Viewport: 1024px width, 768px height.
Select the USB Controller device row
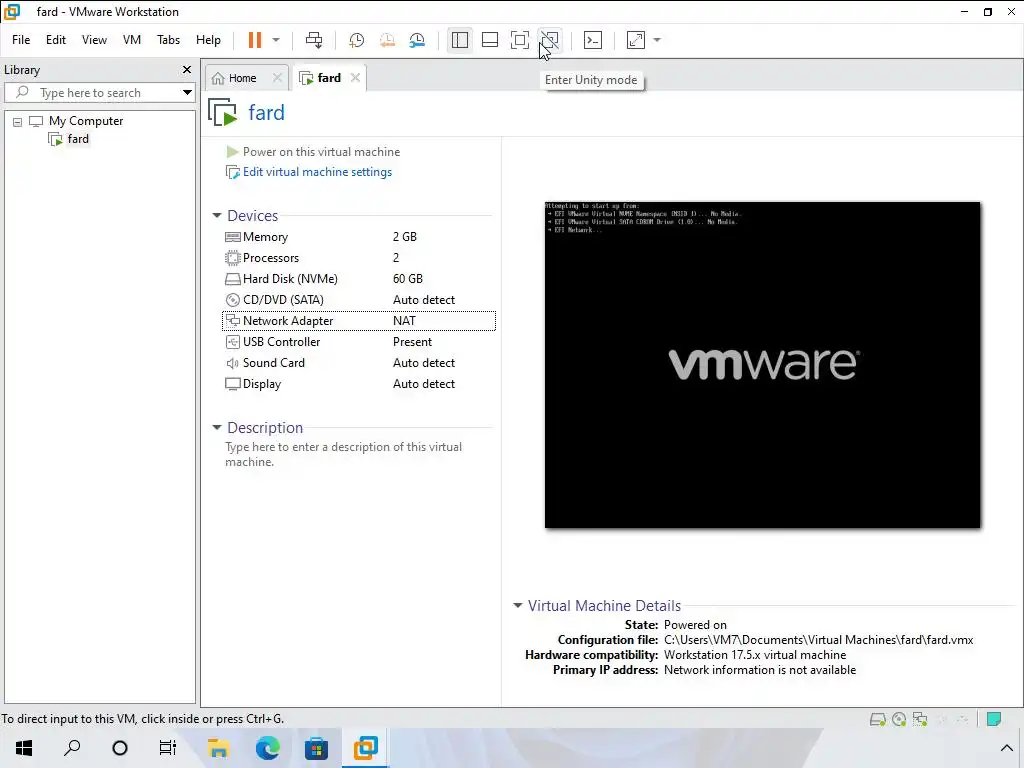359,342
